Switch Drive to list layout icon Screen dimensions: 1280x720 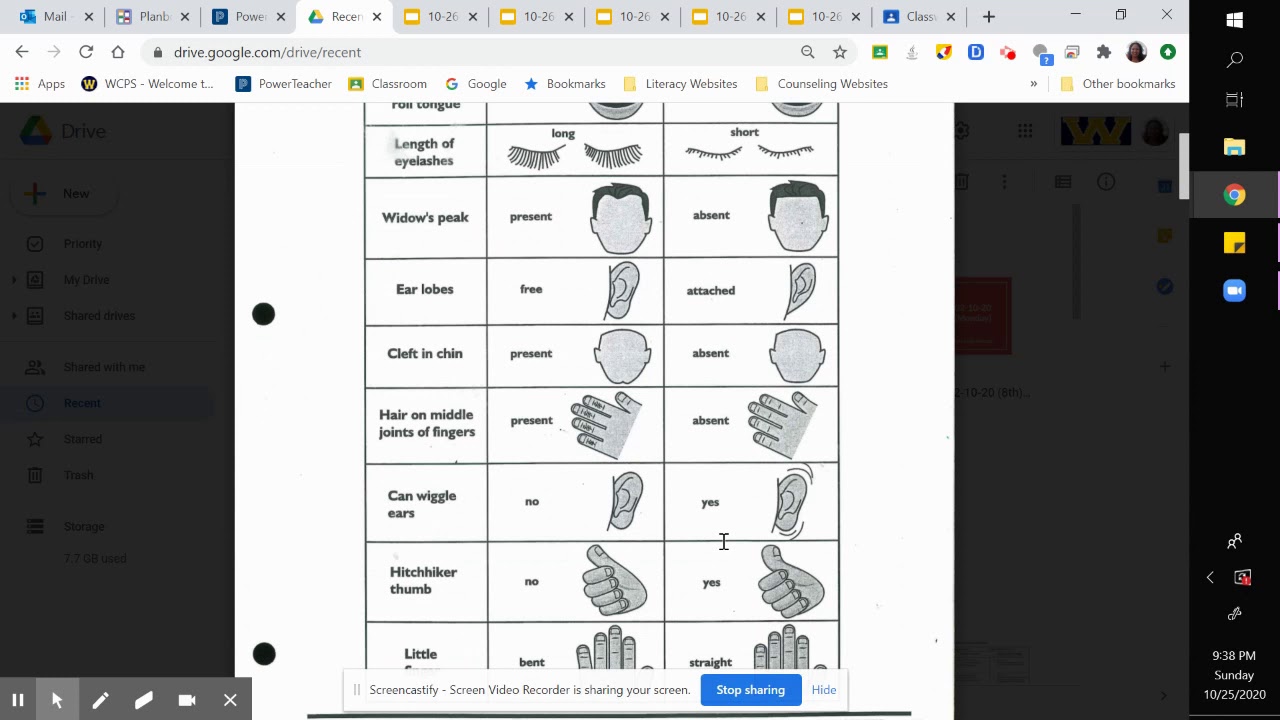tap(1063, 182)
